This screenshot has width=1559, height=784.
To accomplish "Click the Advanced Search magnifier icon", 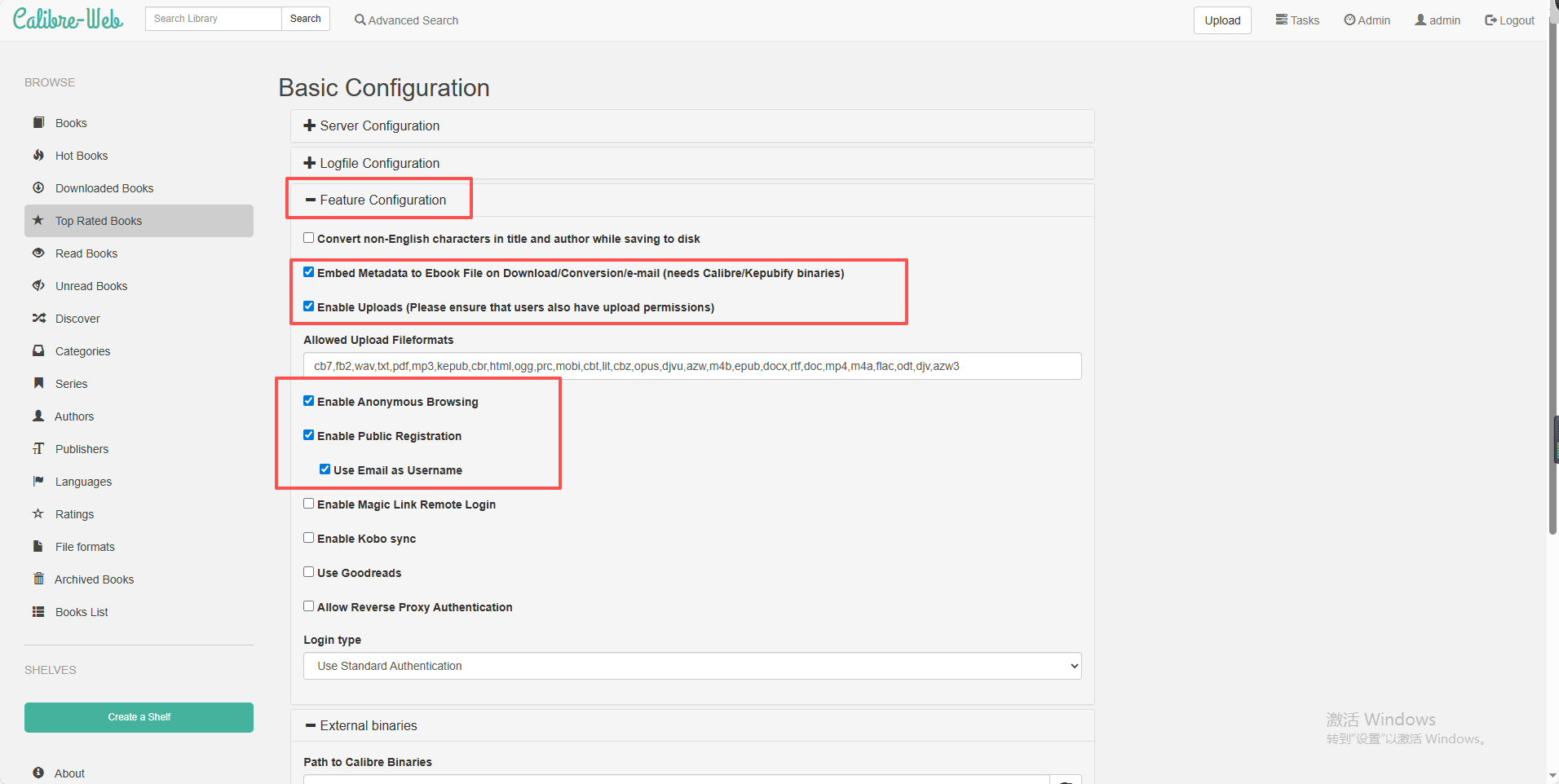I will (x=360, y=20).
